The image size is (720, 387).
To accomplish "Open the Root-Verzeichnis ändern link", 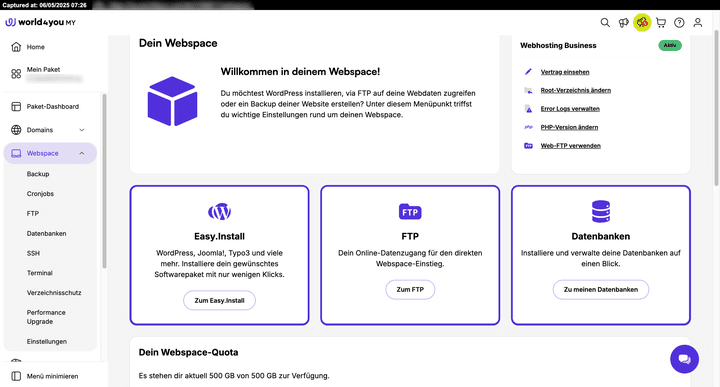I will tap(576, 90).
